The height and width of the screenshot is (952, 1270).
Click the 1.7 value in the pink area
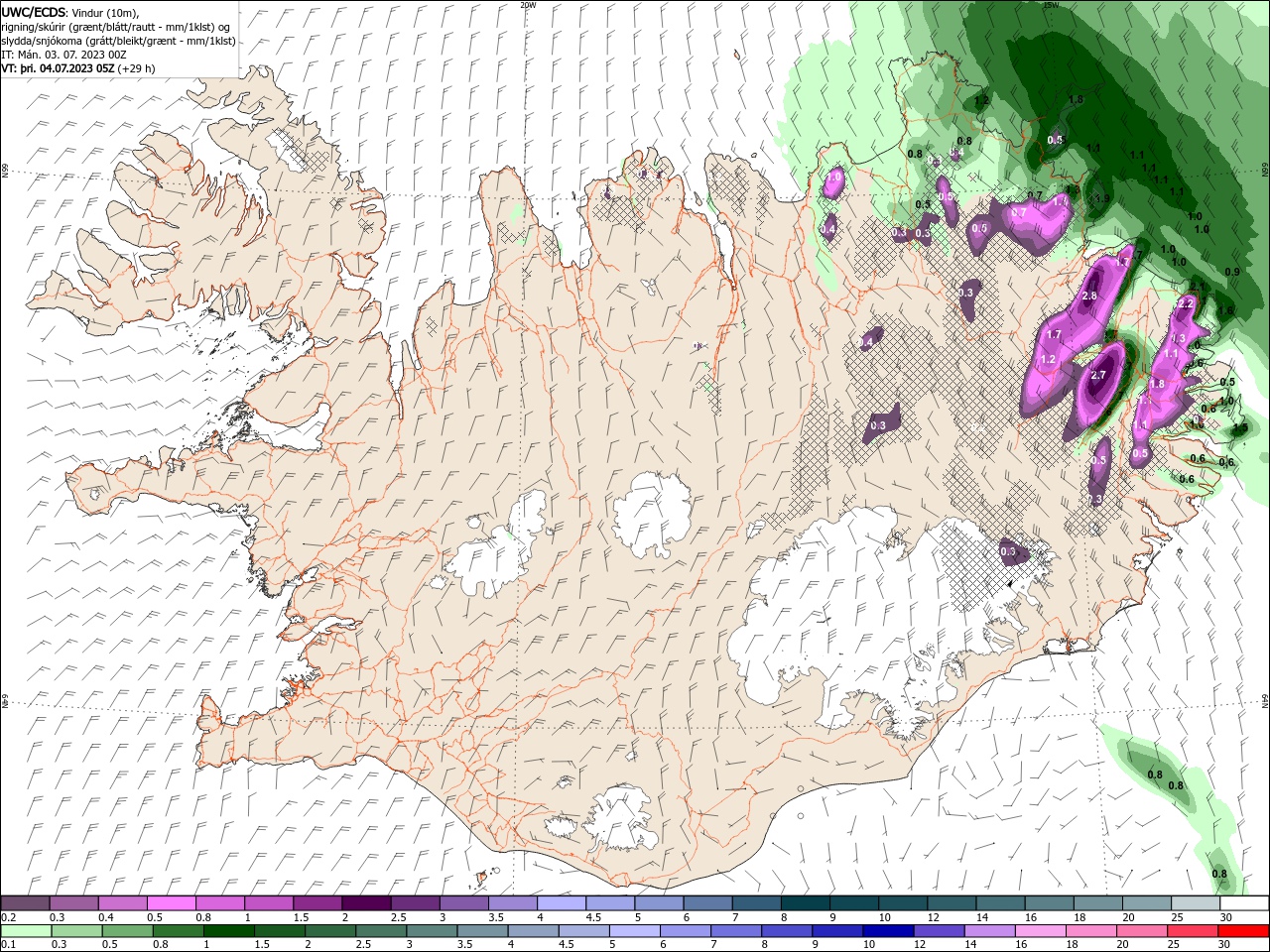1055,335
